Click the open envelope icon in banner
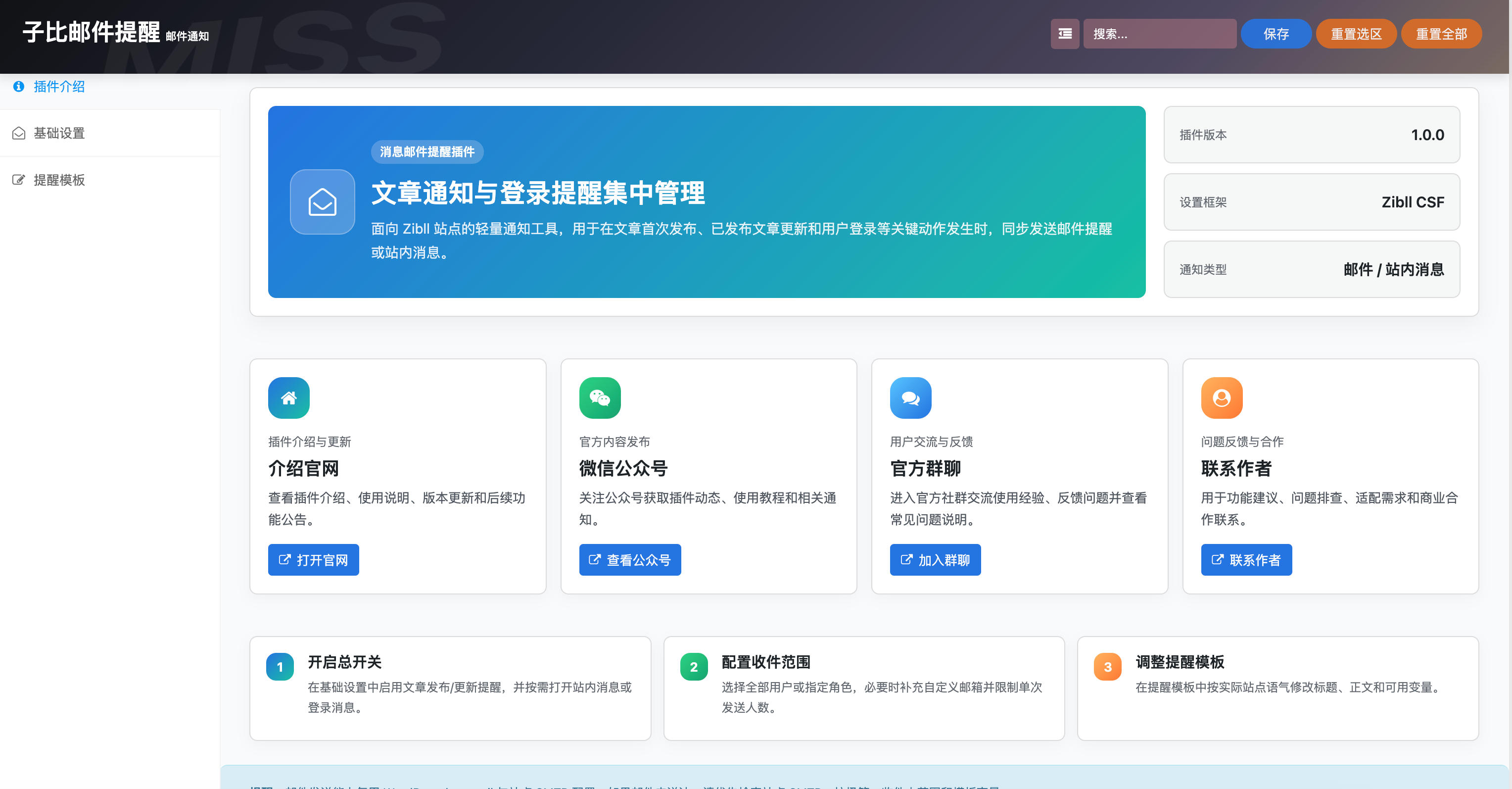 pyautogui.click(x=322, y=202)
